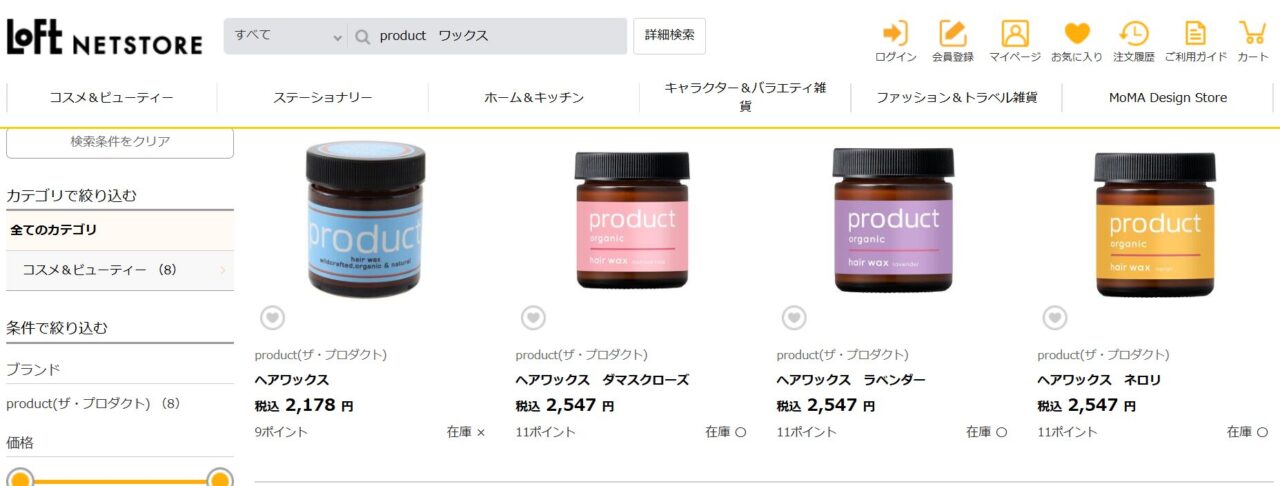Image resolution: width=1280 pixels, height=486 pixels.
Task: Favorite the blue ヘアワックス product heart
Action: pos(272,318)
